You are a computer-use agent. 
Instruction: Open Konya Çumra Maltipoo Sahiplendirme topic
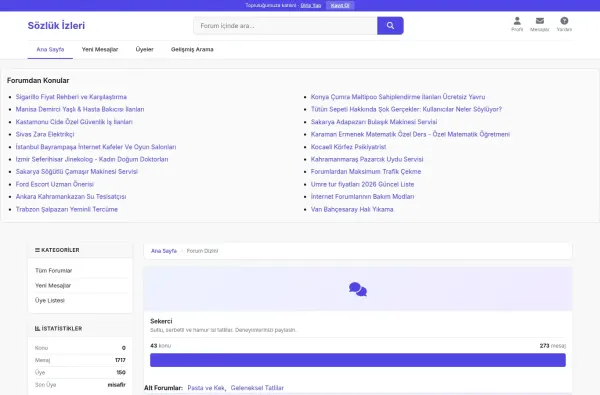click(398, 97)
